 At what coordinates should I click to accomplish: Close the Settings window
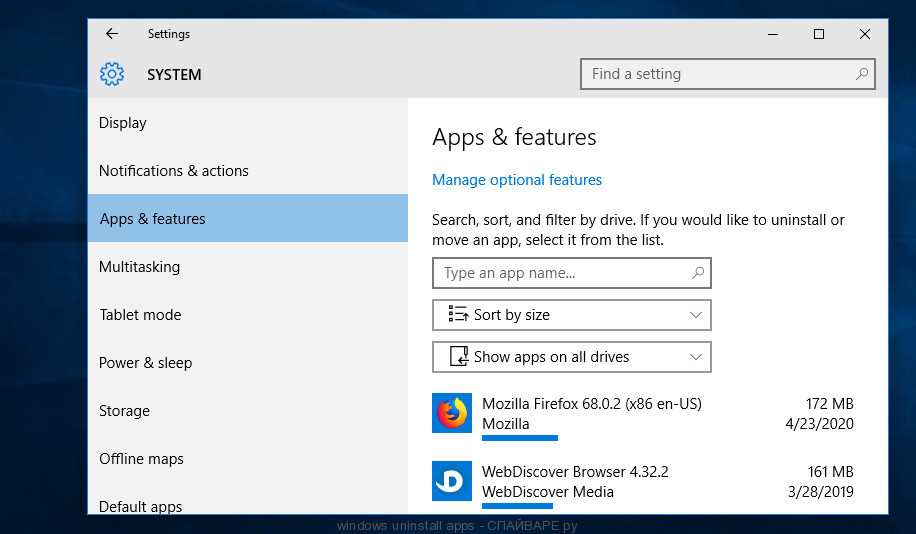pyautogui.click(x=865, y=34)
